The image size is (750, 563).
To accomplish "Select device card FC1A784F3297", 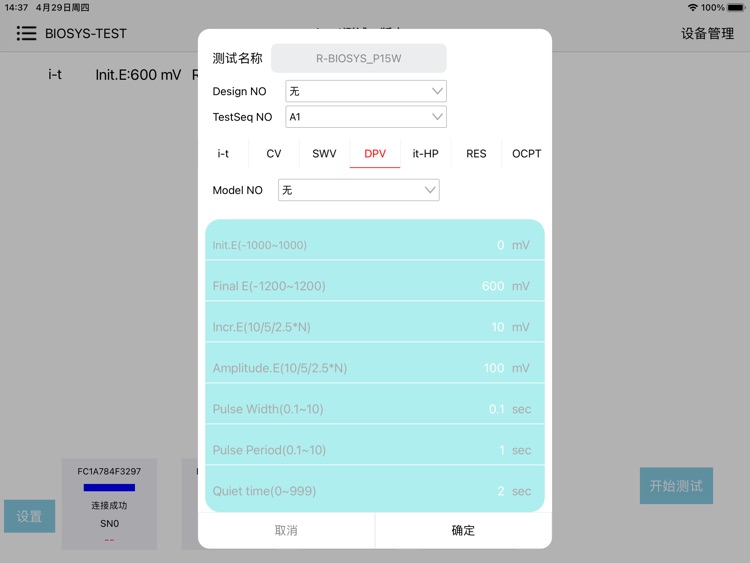I will (x=110, y=504).
